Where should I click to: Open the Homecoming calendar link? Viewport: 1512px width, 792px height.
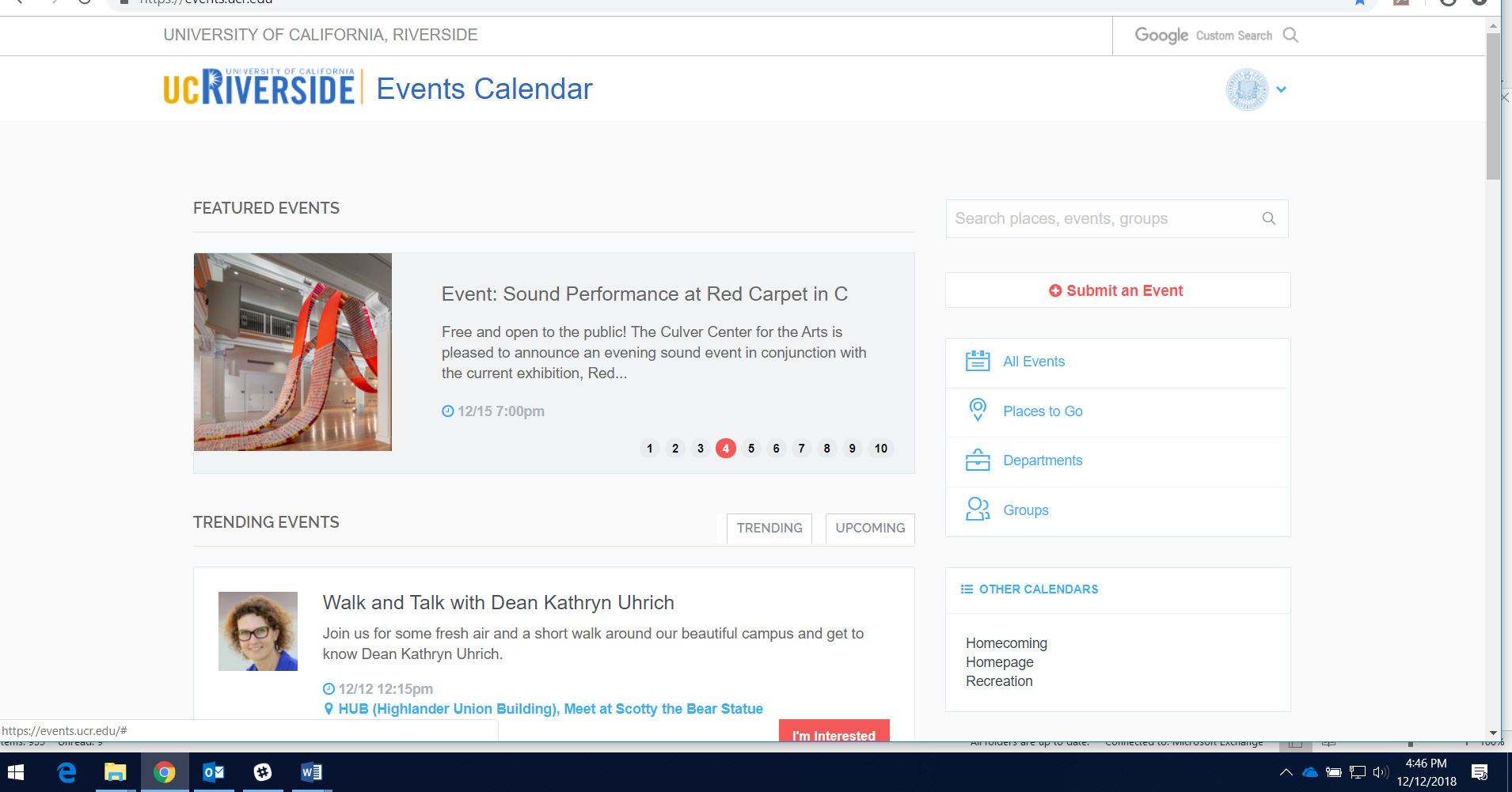[x=1006, y=643]
